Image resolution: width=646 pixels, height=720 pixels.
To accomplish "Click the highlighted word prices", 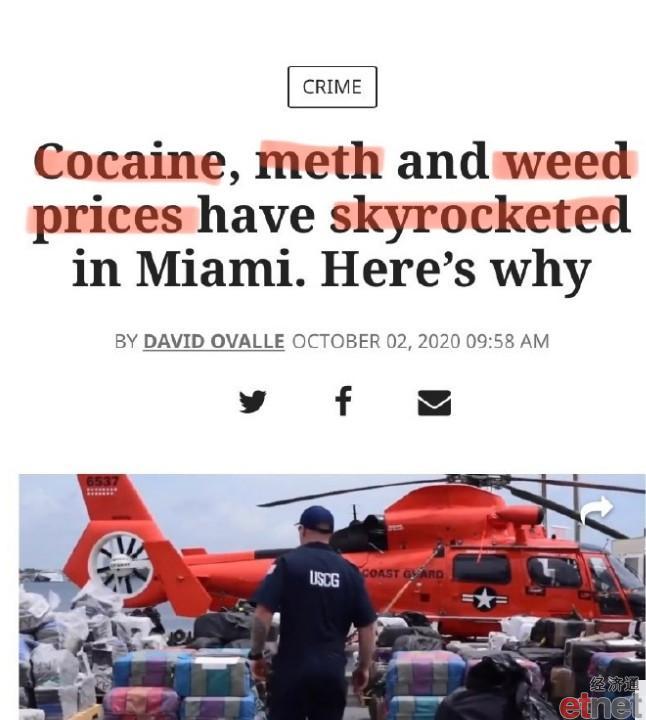I will [x=108, y=215].
